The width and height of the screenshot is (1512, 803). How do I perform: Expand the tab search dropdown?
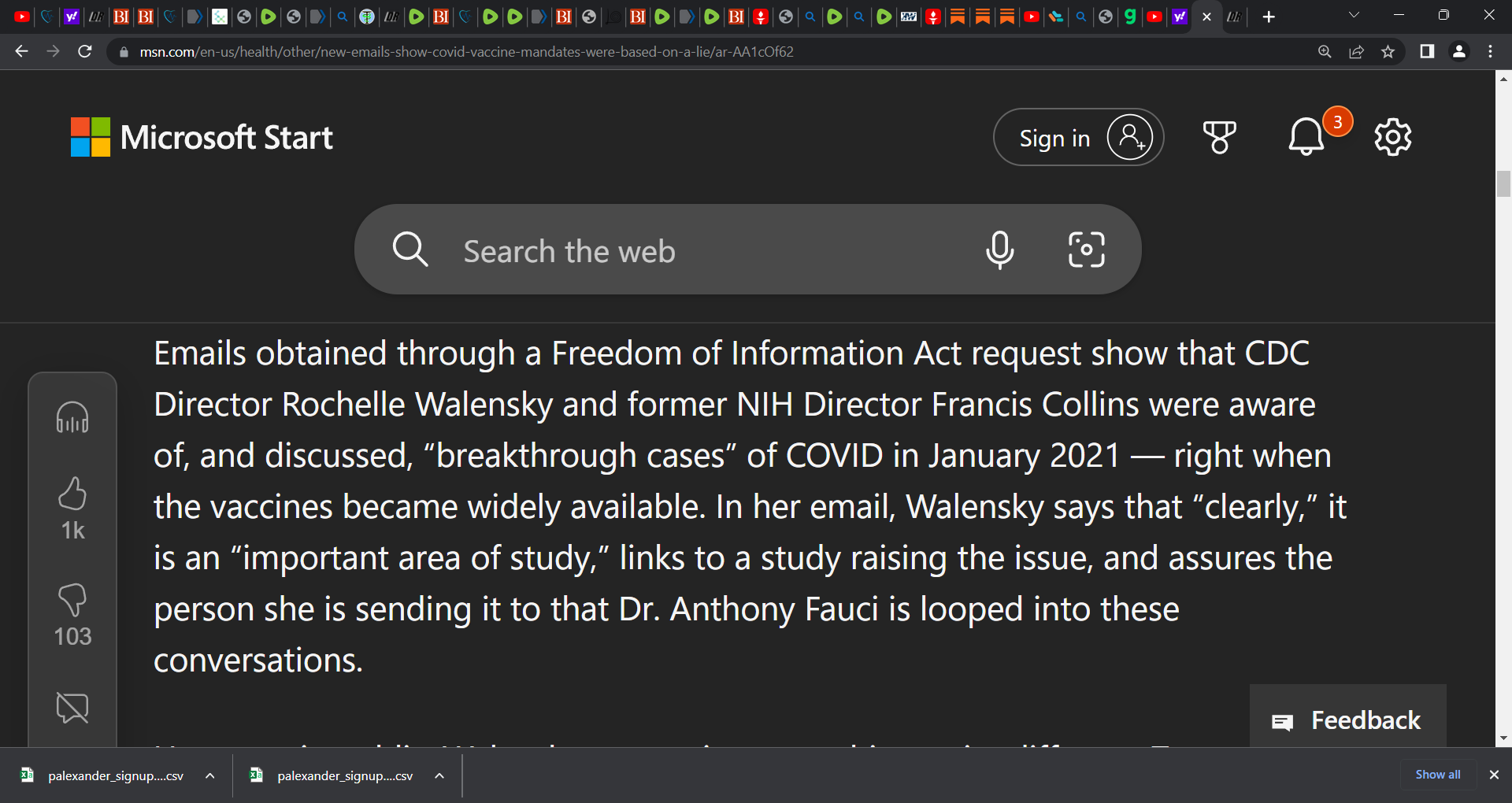coord(1354,15)
